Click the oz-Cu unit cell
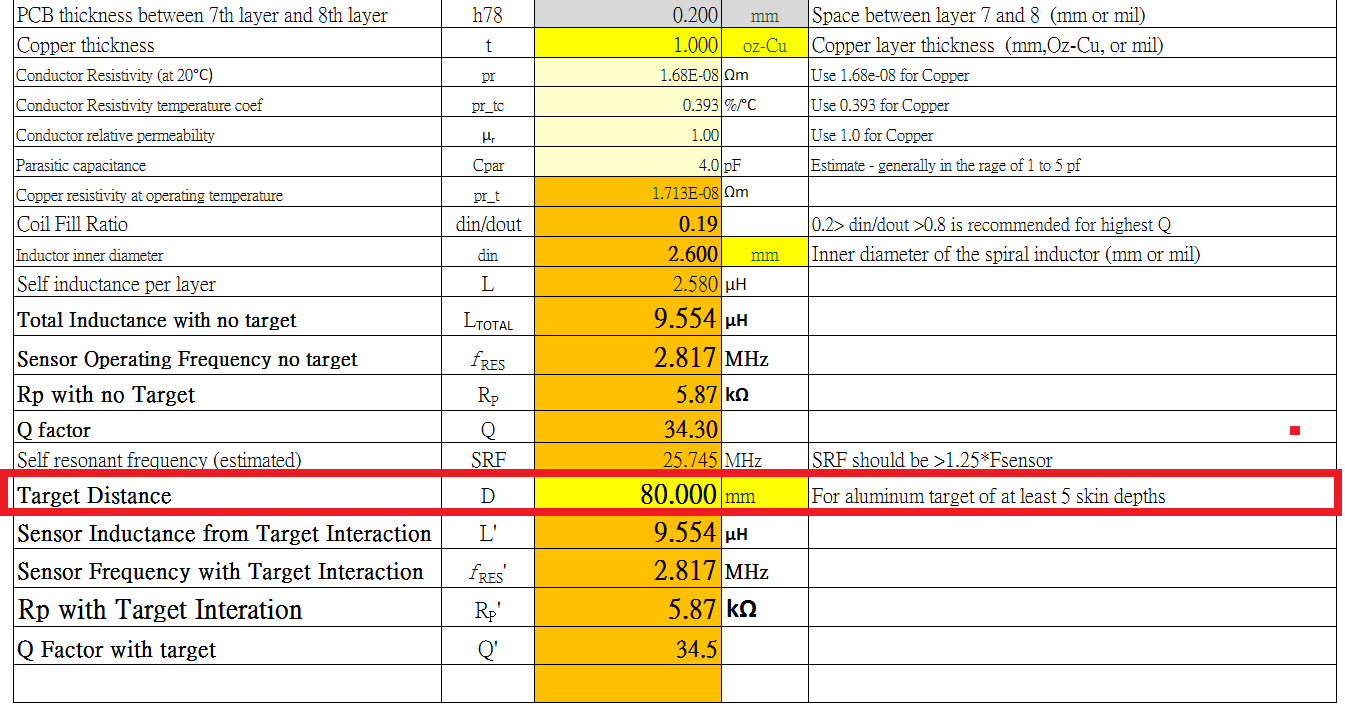Viewport: 1345px width, 715px height. click(765, 45)
